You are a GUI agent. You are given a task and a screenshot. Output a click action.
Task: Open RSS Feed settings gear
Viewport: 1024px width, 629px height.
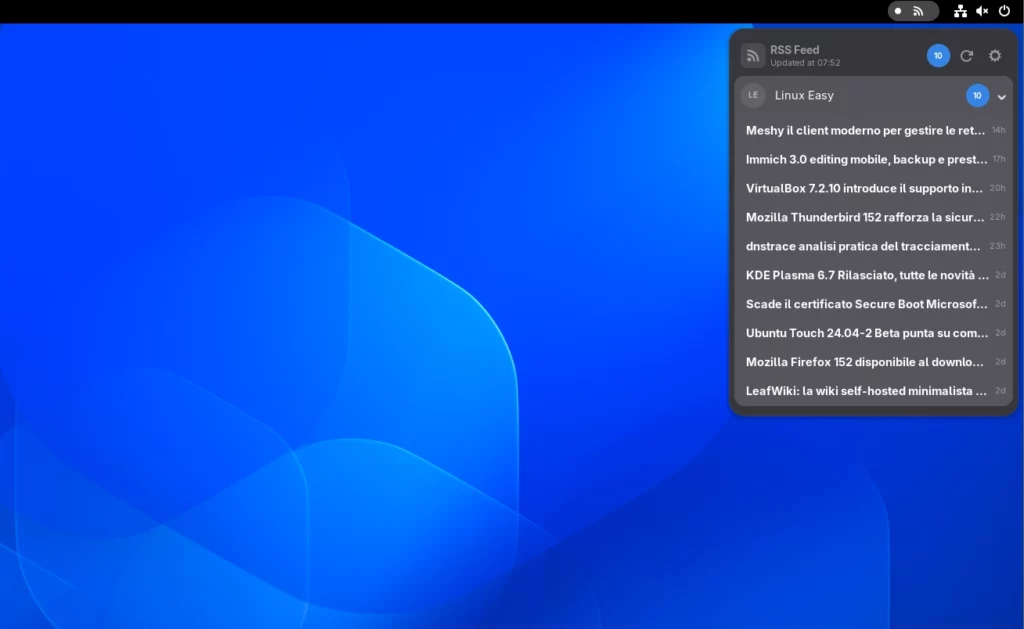[x=995, y=56]
